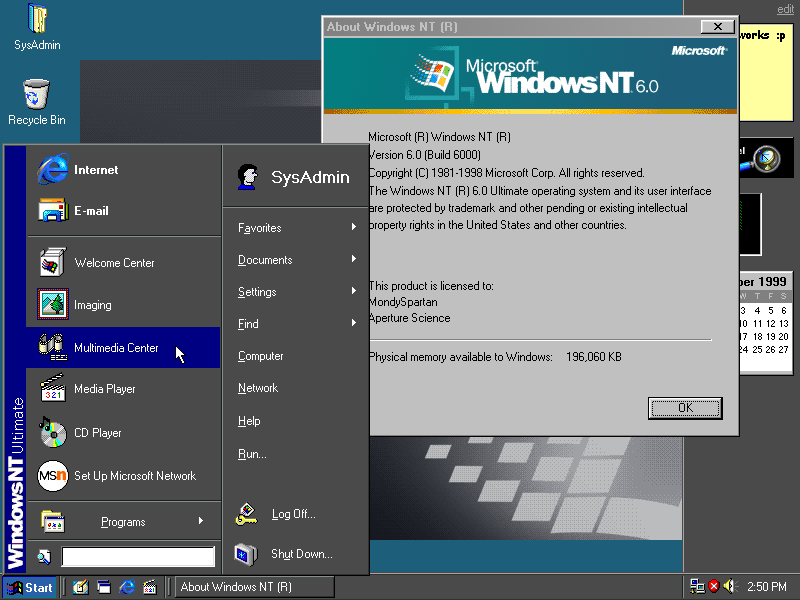800x600 pixels.
Task: Open the Media Player quick launch icon
Action: 150,587
